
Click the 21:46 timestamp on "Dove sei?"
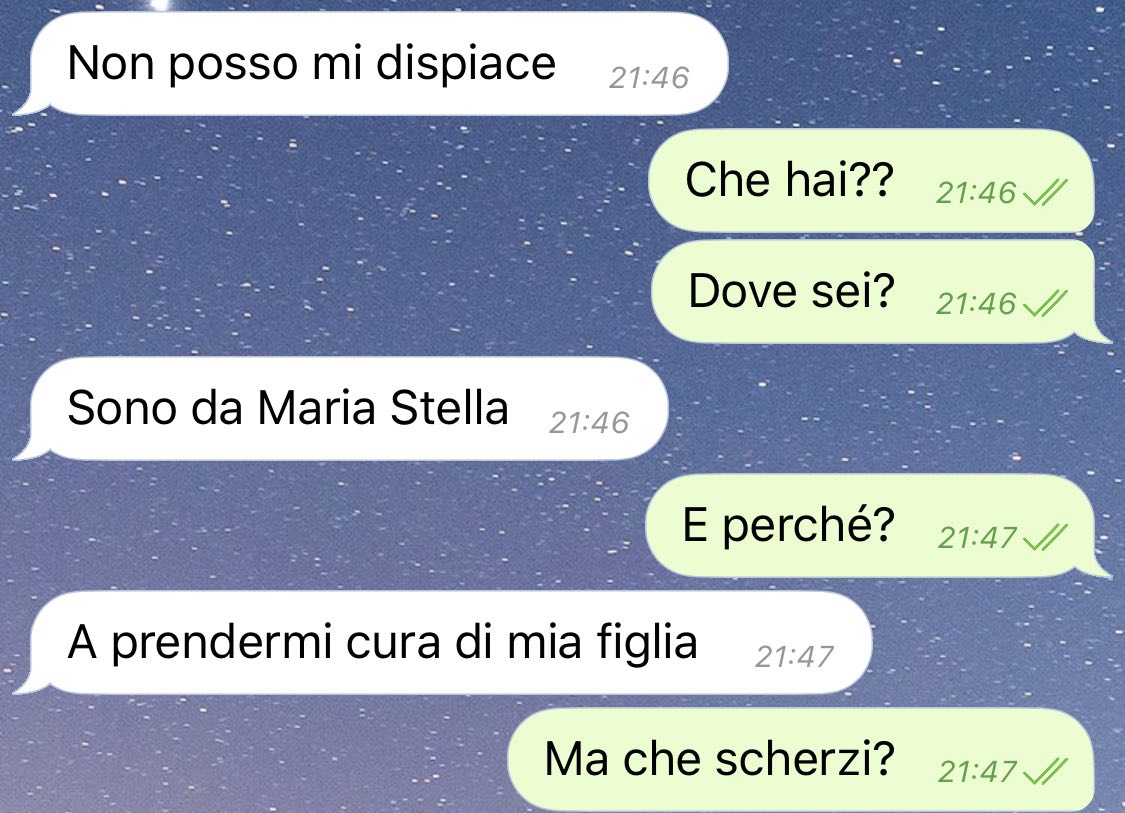(976, 304)
